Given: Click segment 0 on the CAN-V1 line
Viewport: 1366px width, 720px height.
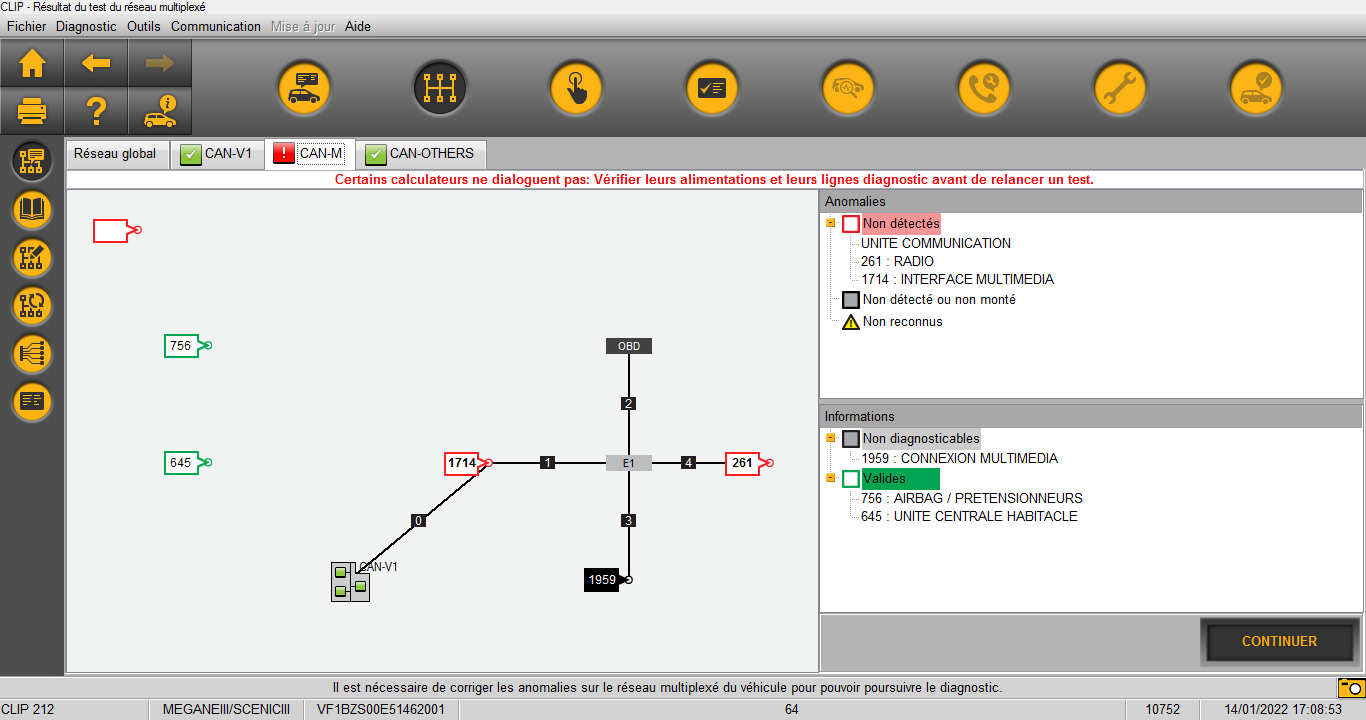Looking at the screenshot, I should [419, 521].
